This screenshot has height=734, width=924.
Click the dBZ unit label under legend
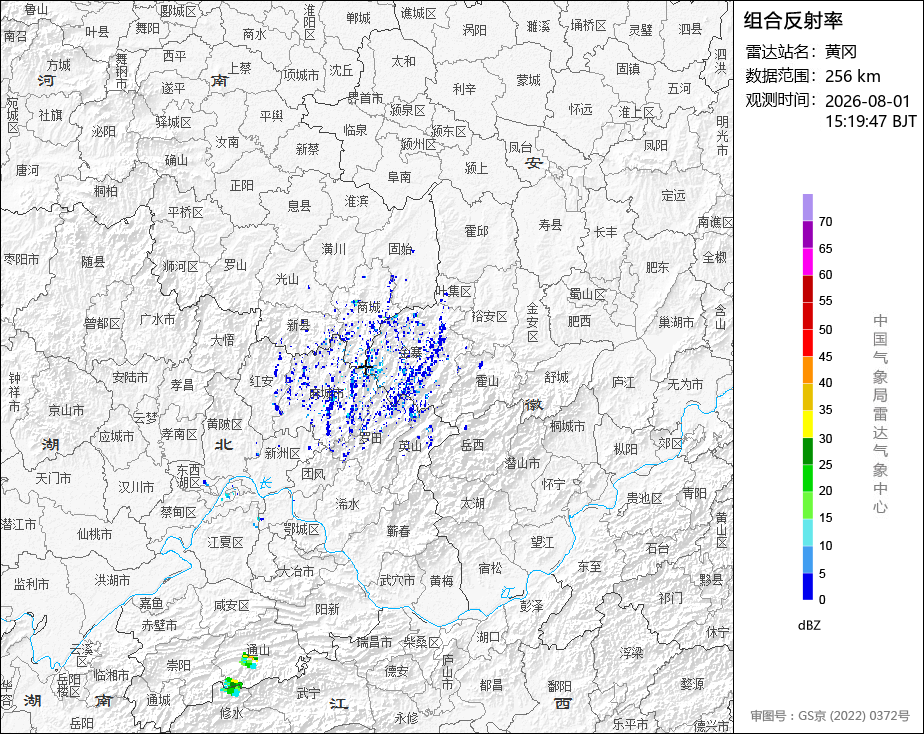(809, 625)
